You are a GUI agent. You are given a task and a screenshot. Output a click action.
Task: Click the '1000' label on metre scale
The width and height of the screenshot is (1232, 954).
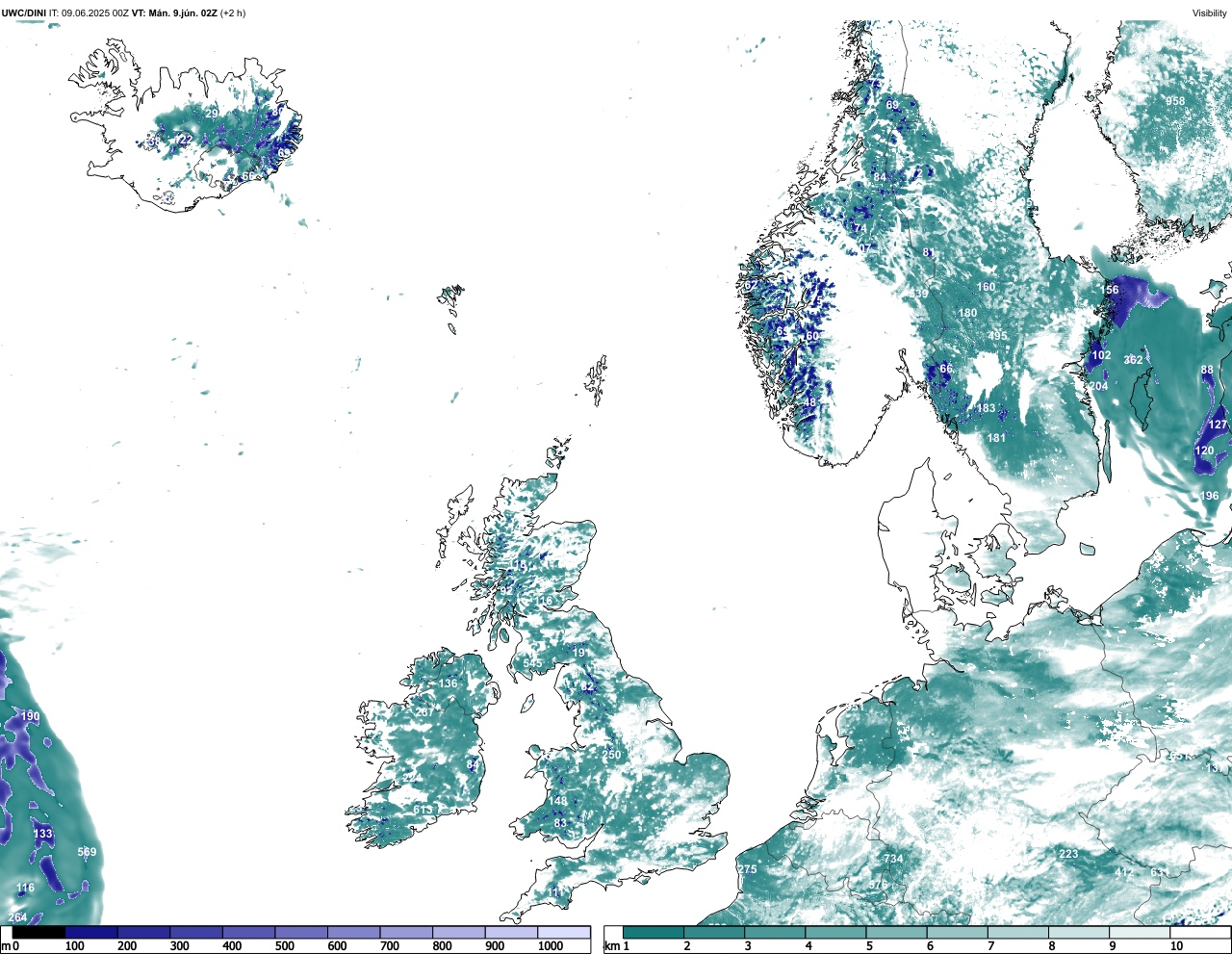[x=551, y=946]
